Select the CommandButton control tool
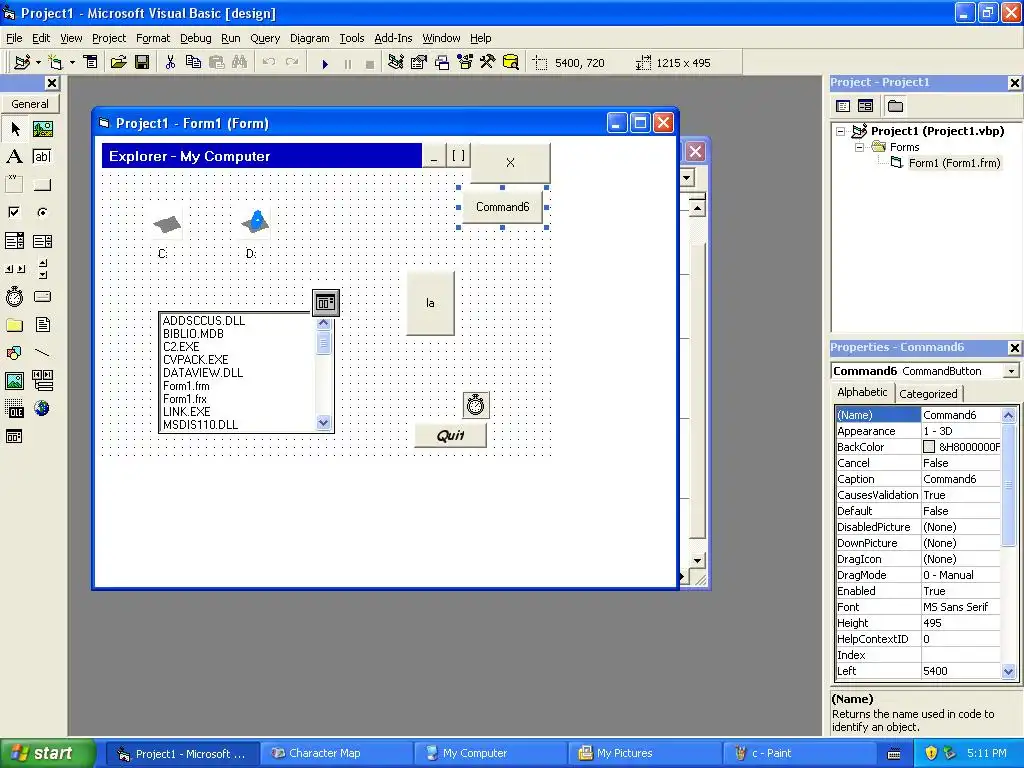 tap(42, 185)
